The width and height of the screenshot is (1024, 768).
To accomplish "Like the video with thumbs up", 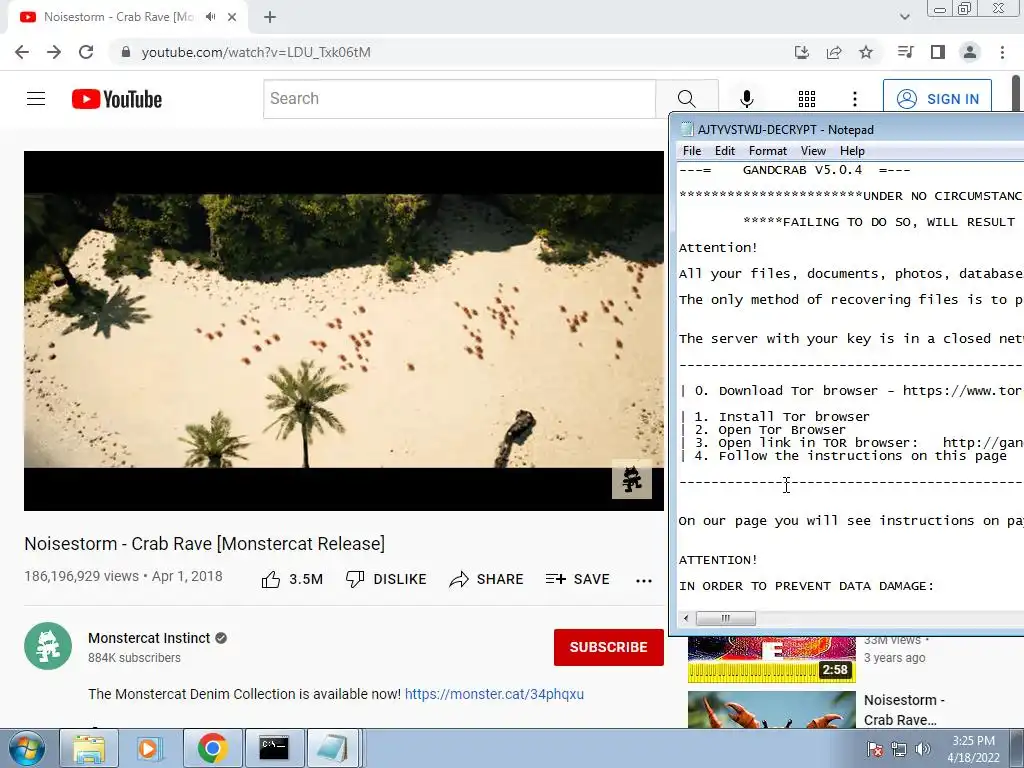I will pyautogui.click(x=292, y=579).
